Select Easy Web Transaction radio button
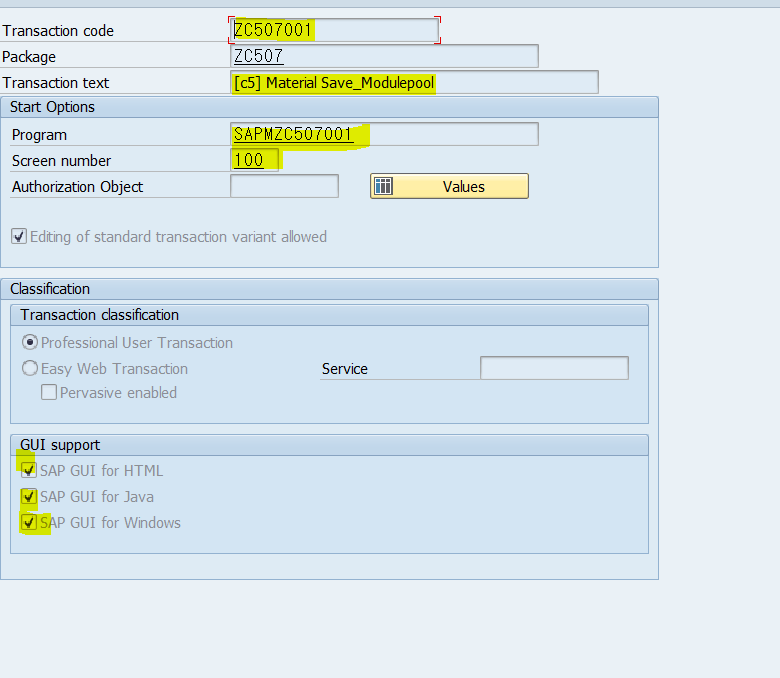 coord(30,368)
